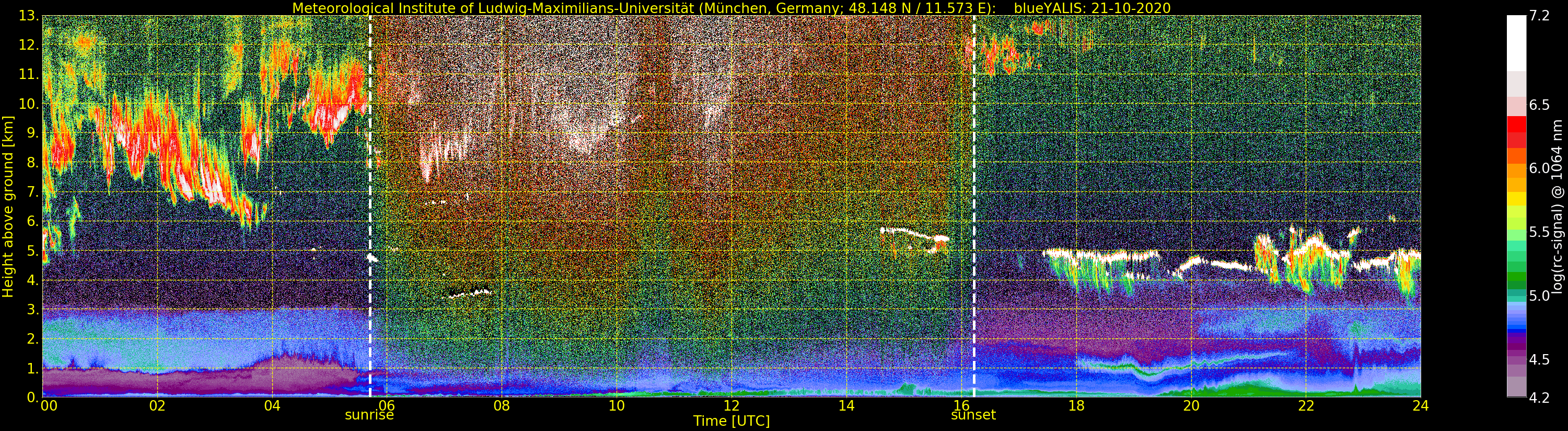Click the '7.2' colorbar value label
Image resolution: width=1568 pixels, height=431 pixels.
coord(1539,16)
